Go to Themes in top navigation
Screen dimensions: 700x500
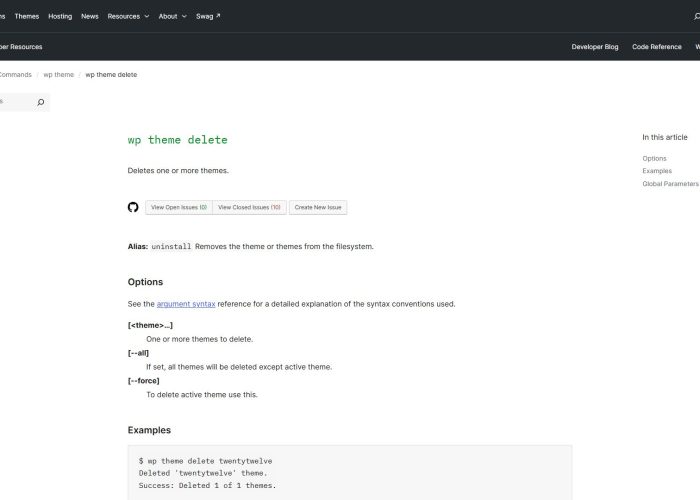tap(27, 17)
